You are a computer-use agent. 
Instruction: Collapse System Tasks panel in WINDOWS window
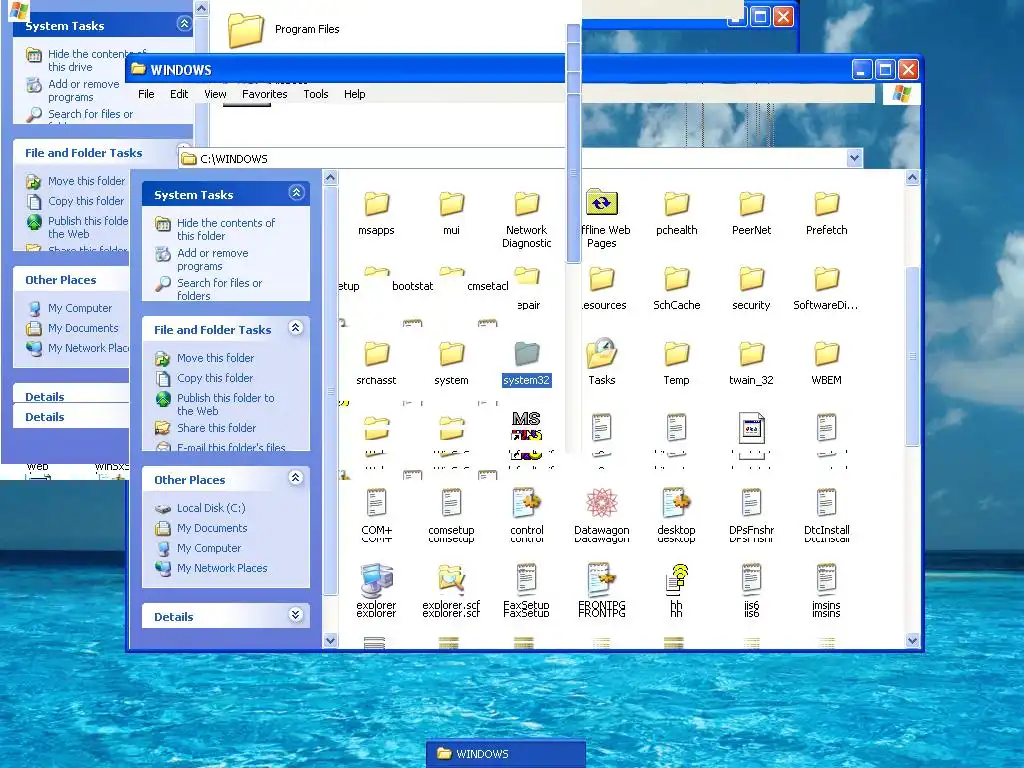click(296, 193)
